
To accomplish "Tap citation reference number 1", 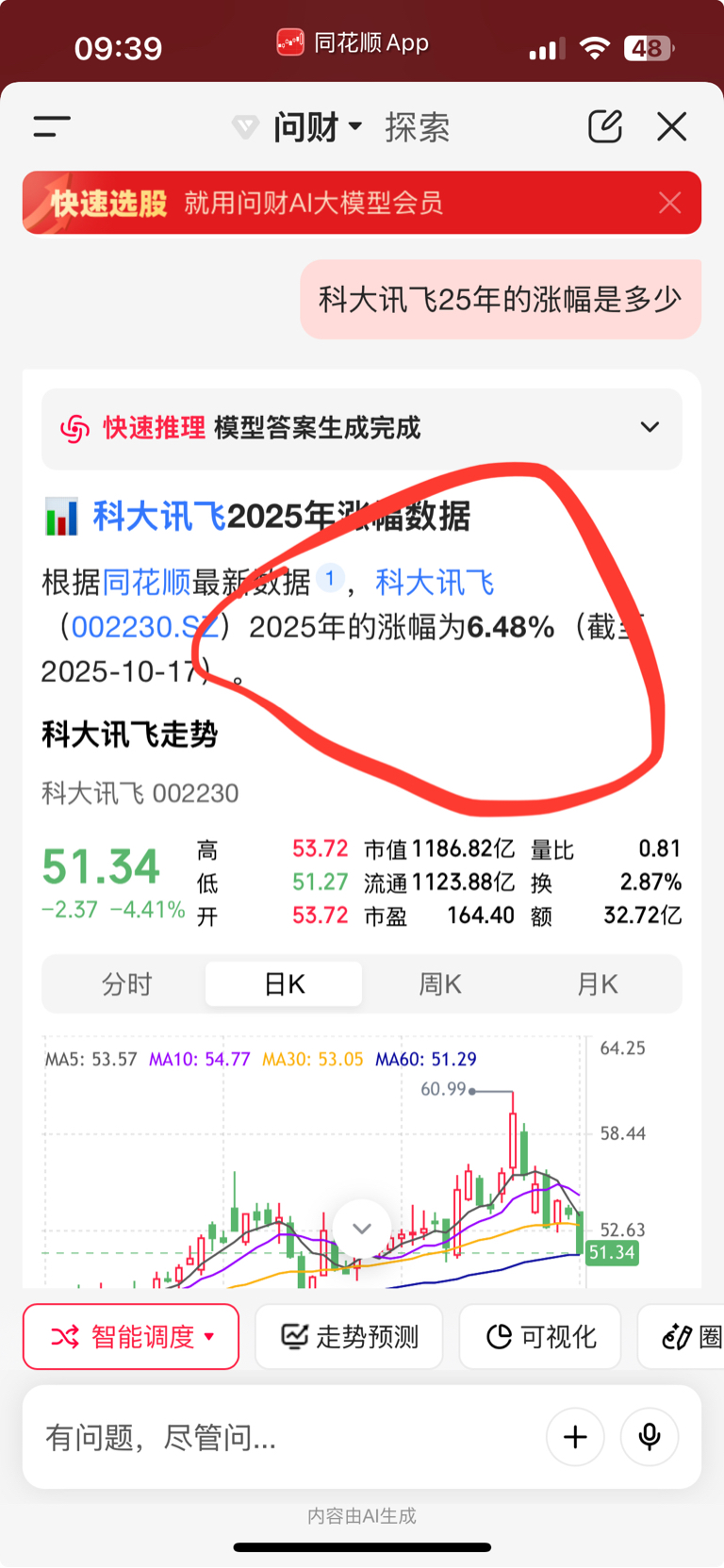I will click(x=330, y=578).
